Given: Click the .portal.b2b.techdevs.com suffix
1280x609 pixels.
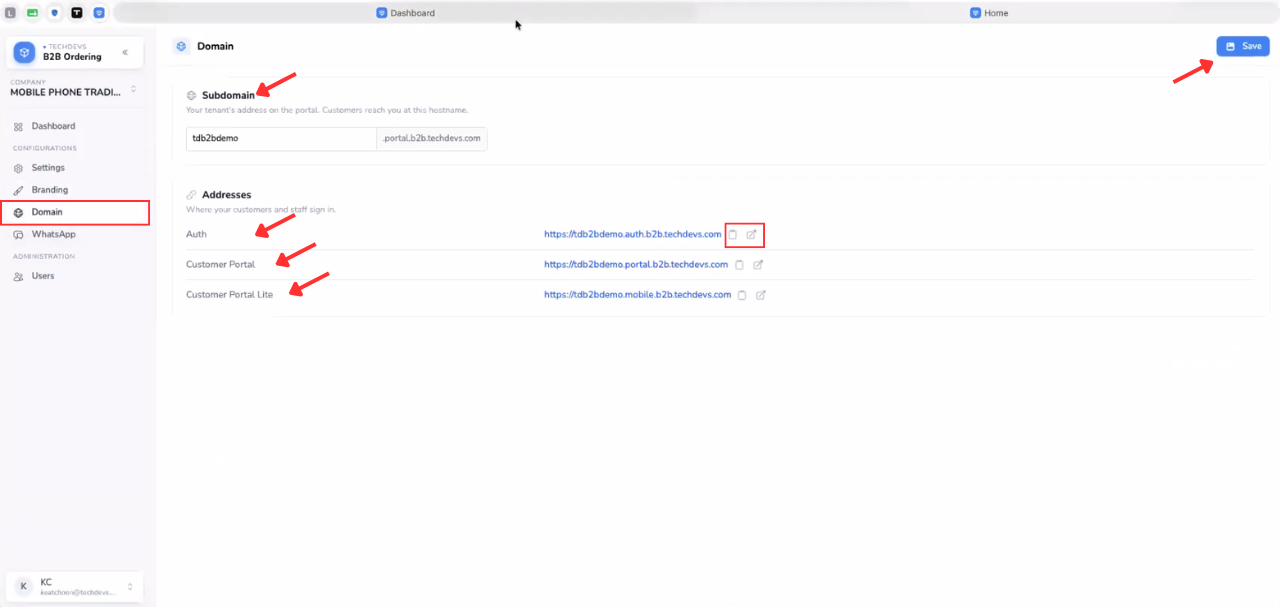Looking at the screenshot, I should [432, 139].
